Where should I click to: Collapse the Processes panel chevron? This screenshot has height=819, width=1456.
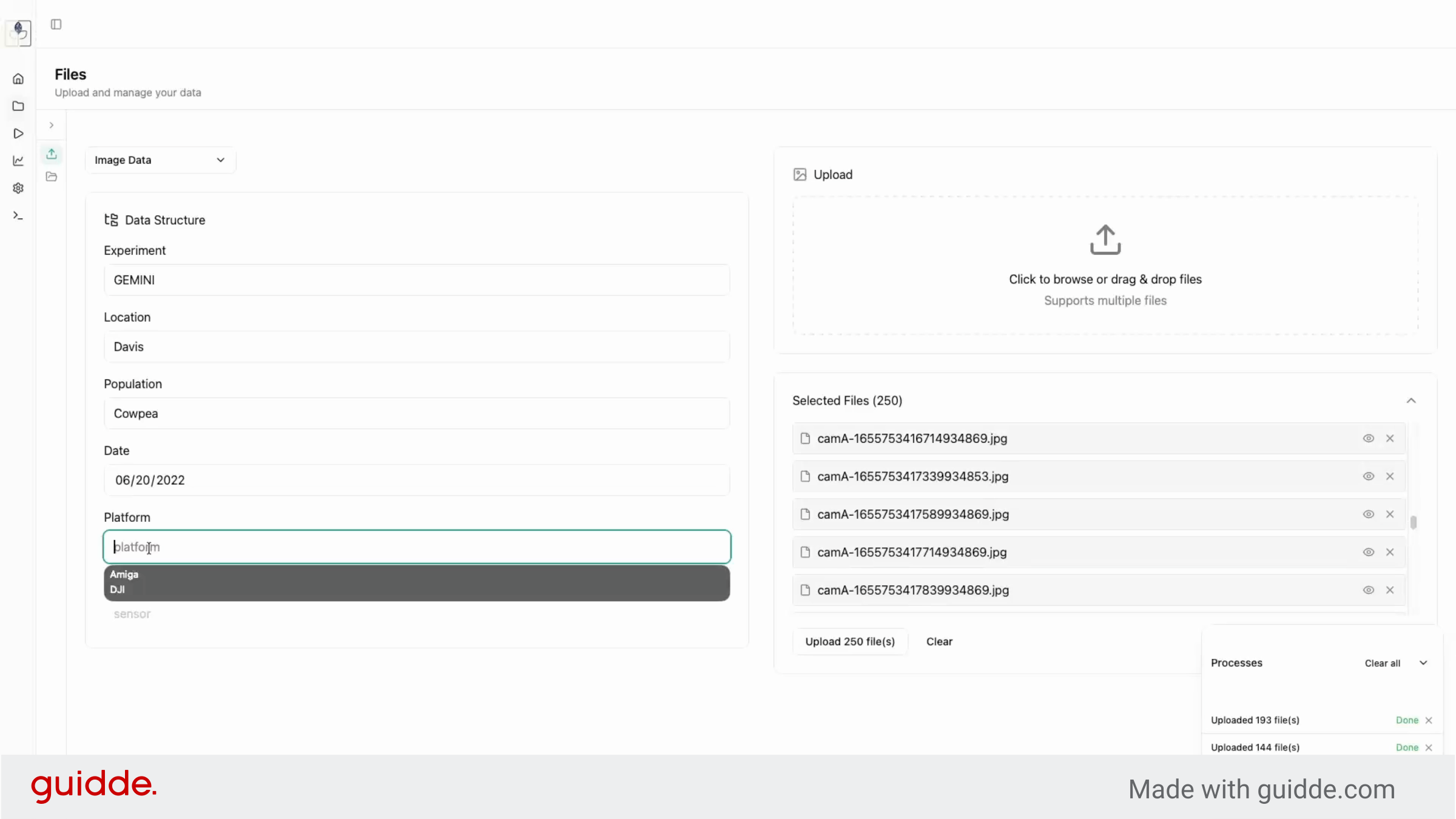tap(1423, 663)
